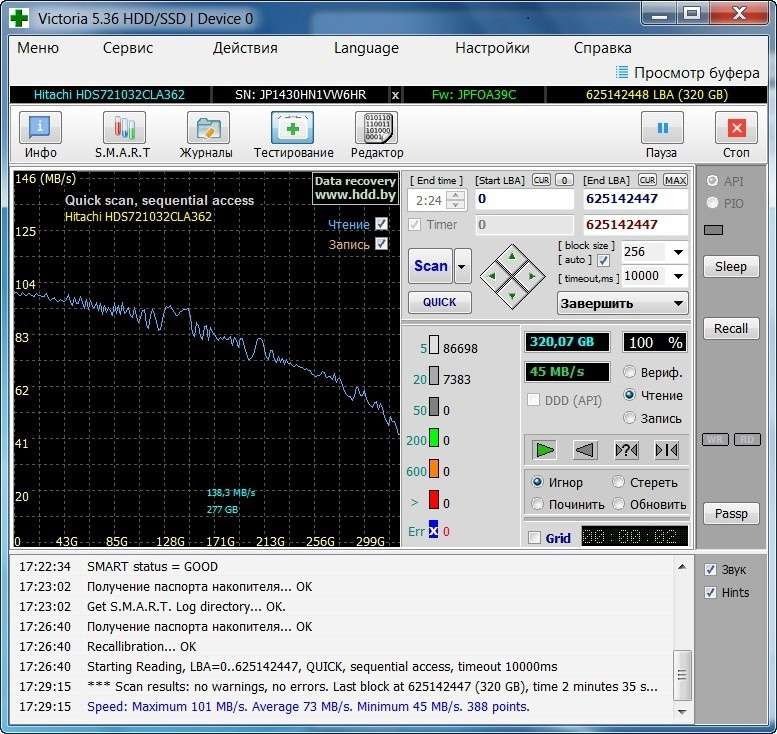Viewport: 777px width, 734px height.
Task: Open the S.M.A.R.T attributes tool
Action: (123, 128)
